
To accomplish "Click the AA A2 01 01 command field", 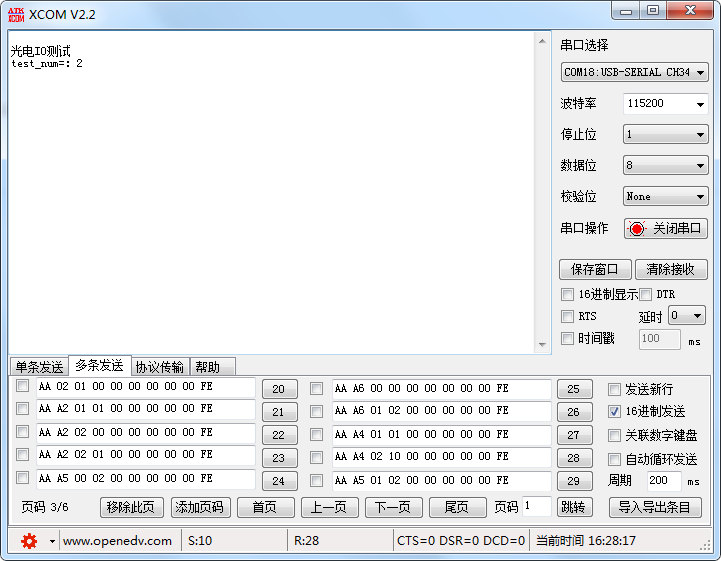I will pyautogui.click(x=146, y=409).
